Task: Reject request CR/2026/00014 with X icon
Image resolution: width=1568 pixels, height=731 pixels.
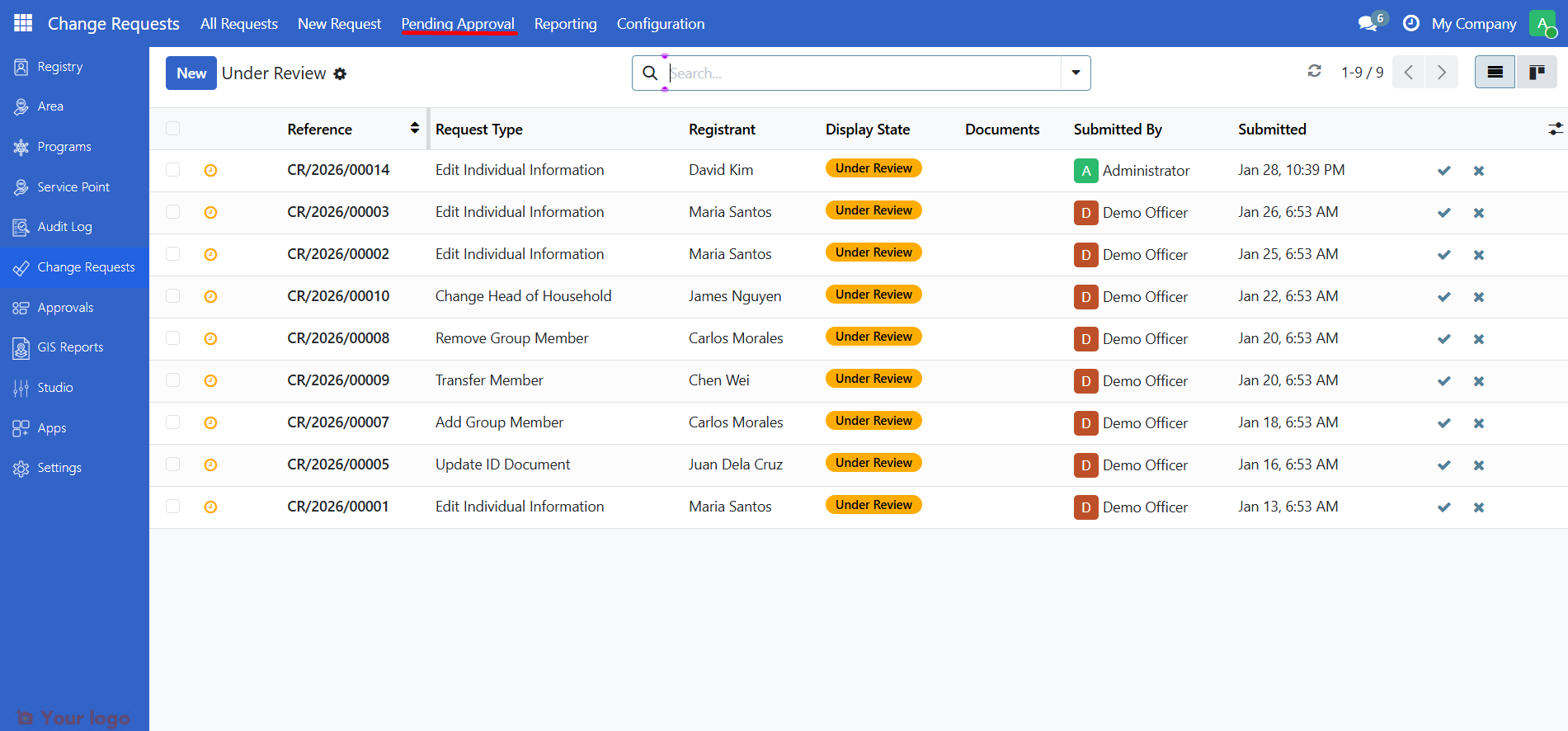Action: coord(1479,171)
